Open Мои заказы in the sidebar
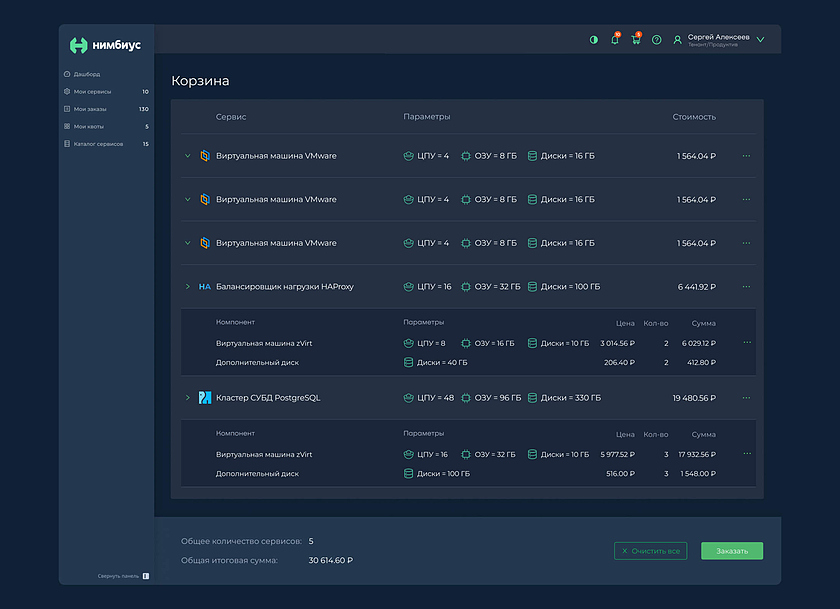The image size is (840, 609). (x=90, y=109)
